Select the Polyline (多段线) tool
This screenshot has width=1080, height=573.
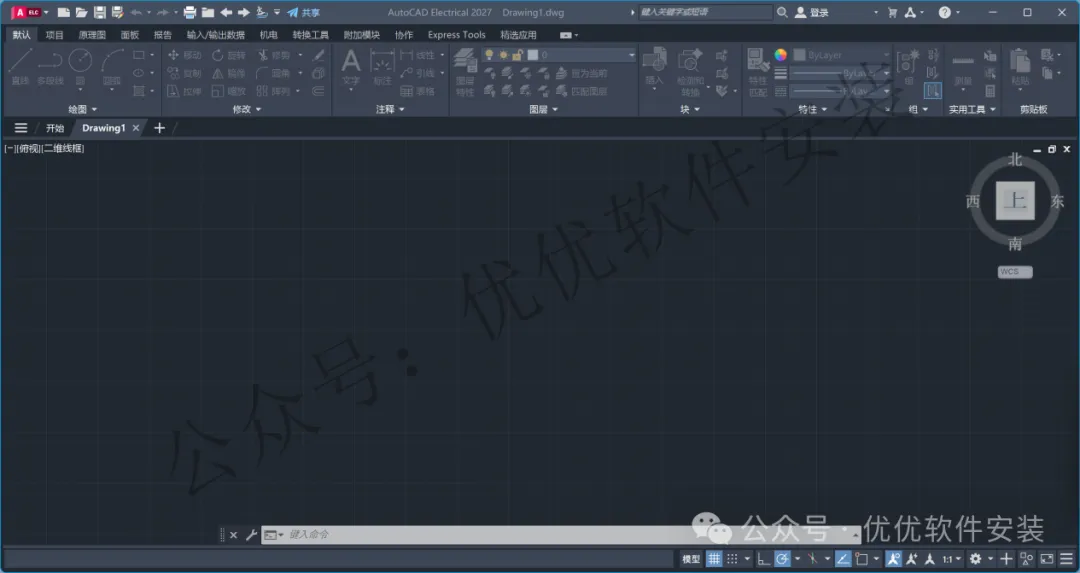point(50,67)
